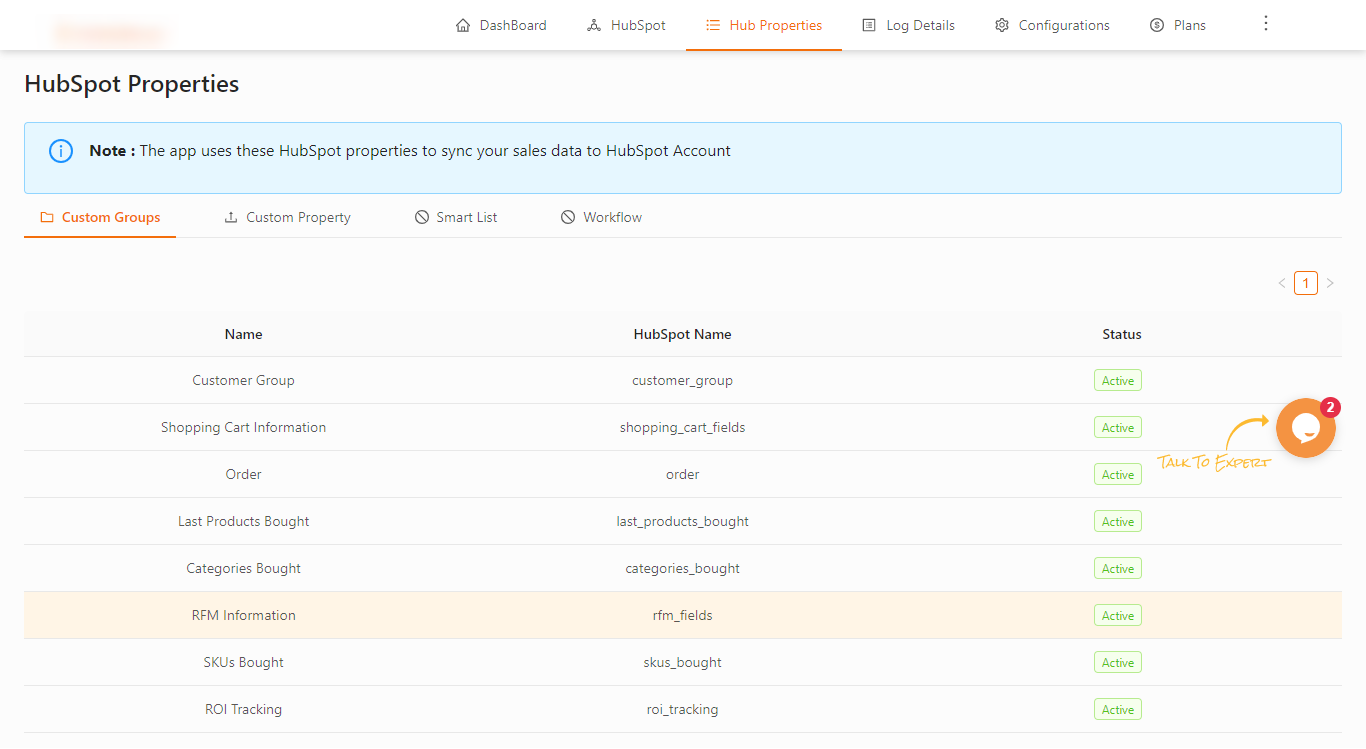Screen dimensions: 1366x749
Task: Open the DashBoard navigation tab
Action: [x=501, y=25]
